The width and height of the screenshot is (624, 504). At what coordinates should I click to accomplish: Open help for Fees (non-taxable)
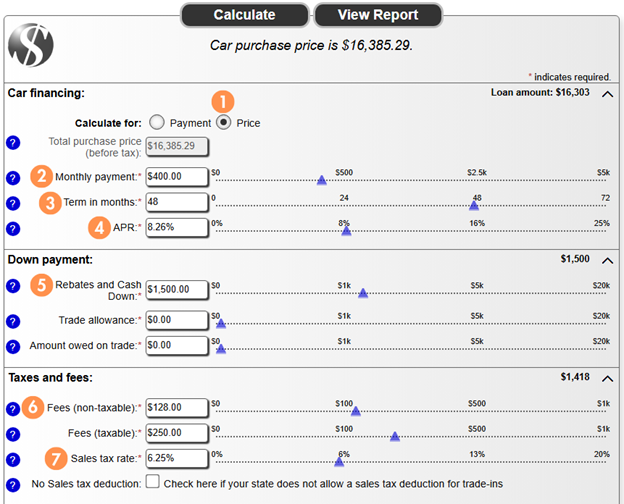[x=12, y=409]
